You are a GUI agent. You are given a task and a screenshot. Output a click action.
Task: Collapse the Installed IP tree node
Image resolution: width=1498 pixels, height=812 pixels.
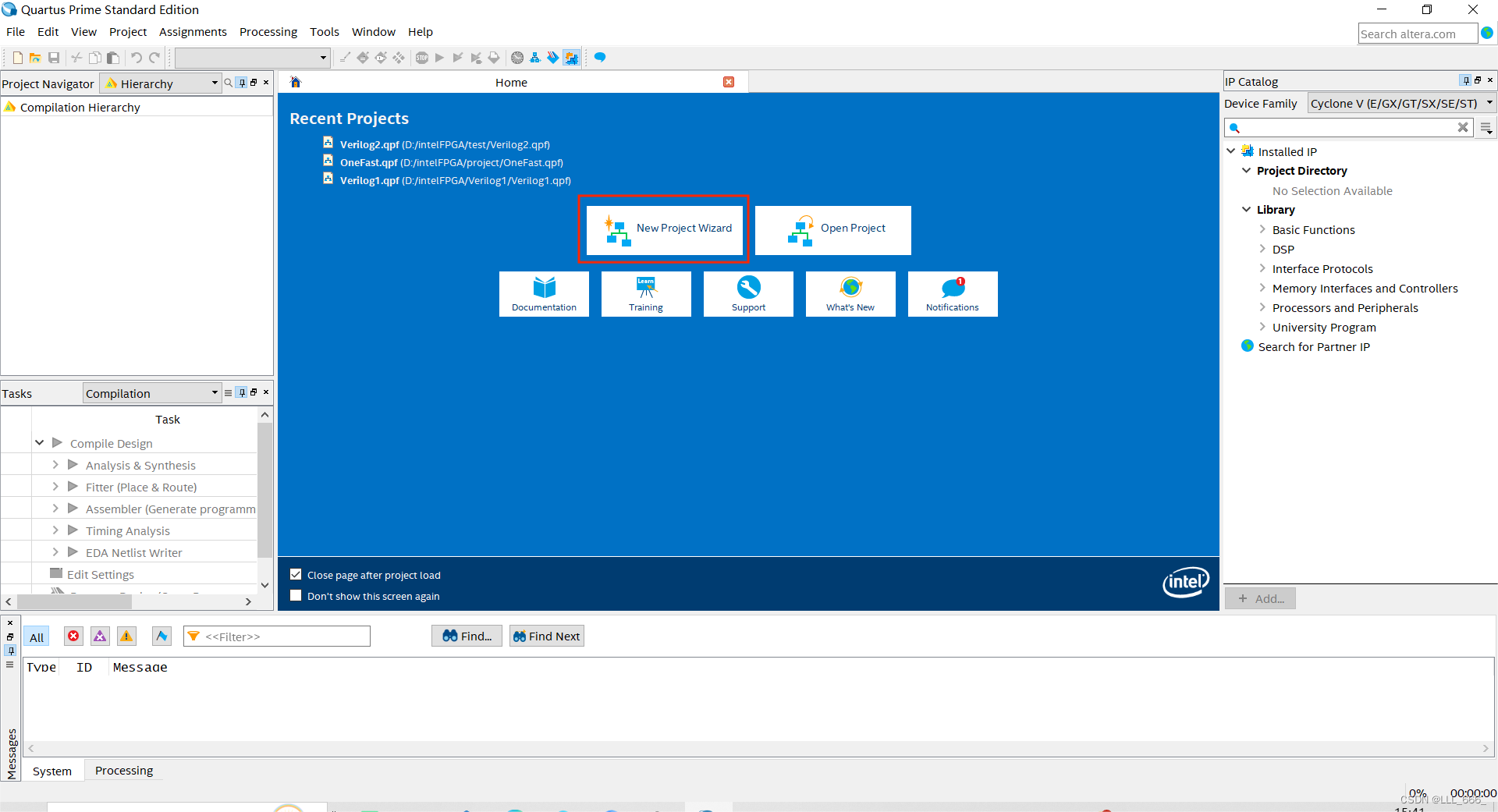tap(1230, 151)
